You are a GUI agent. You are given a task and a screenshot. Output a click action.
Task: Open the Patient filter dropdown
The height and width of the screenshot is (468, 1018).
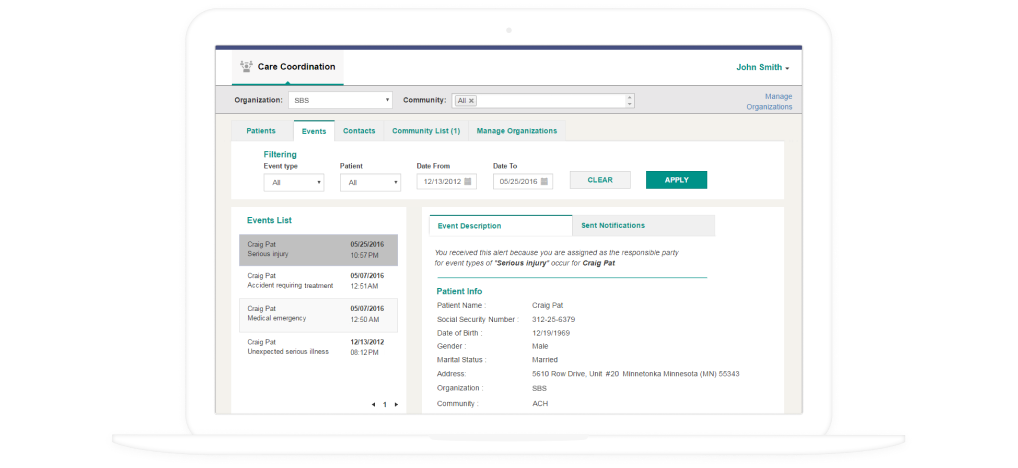pos(370,182)
